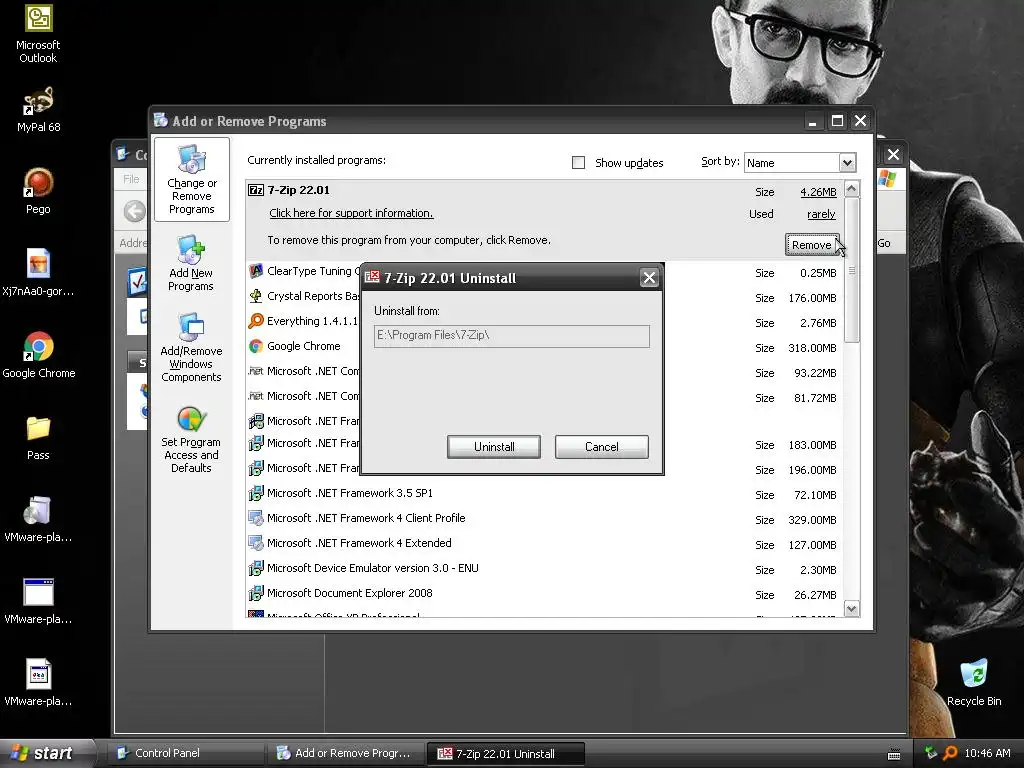The image size is (1024, 768).
Task: Select Change or Remove Programs icon
Action: click(191, 179)
